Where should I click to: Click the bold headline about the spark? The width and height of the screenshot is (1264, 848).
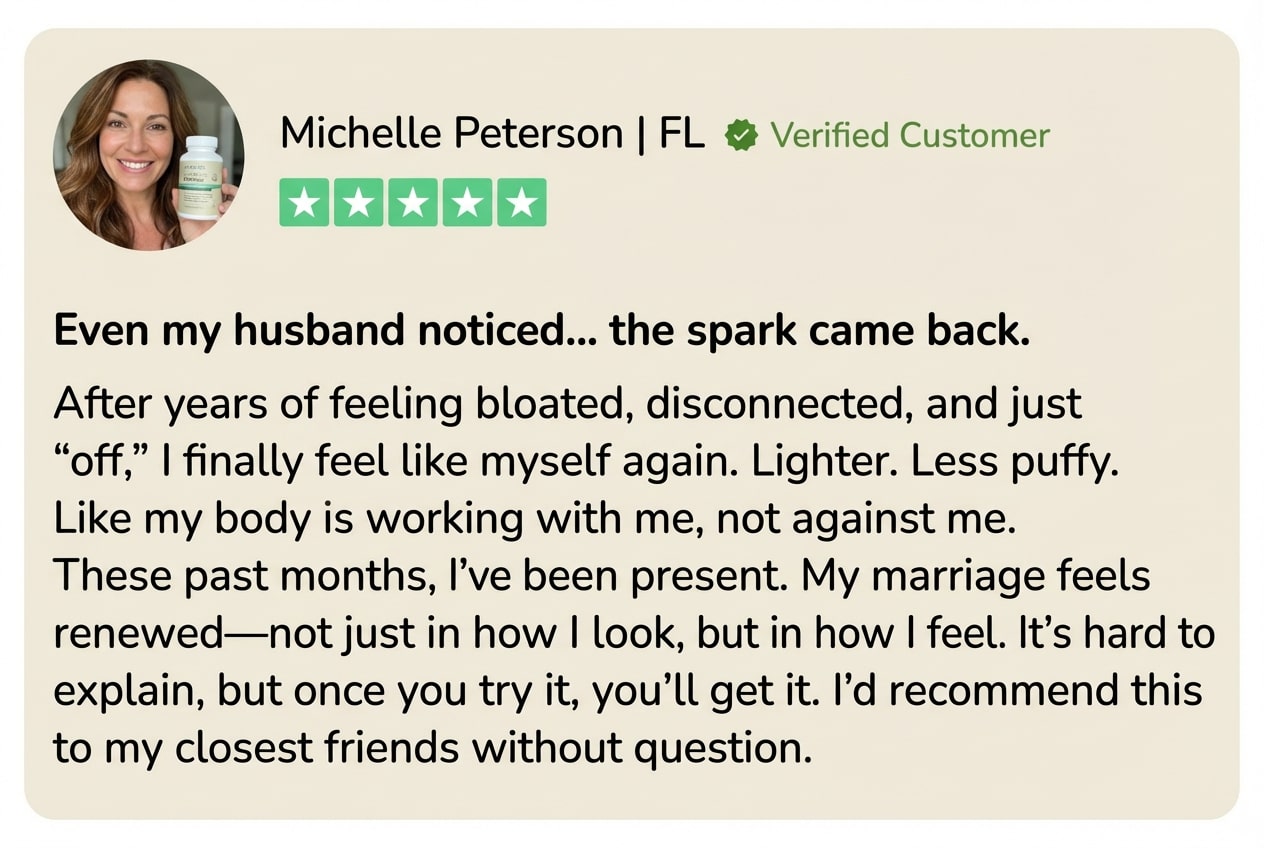541,332
